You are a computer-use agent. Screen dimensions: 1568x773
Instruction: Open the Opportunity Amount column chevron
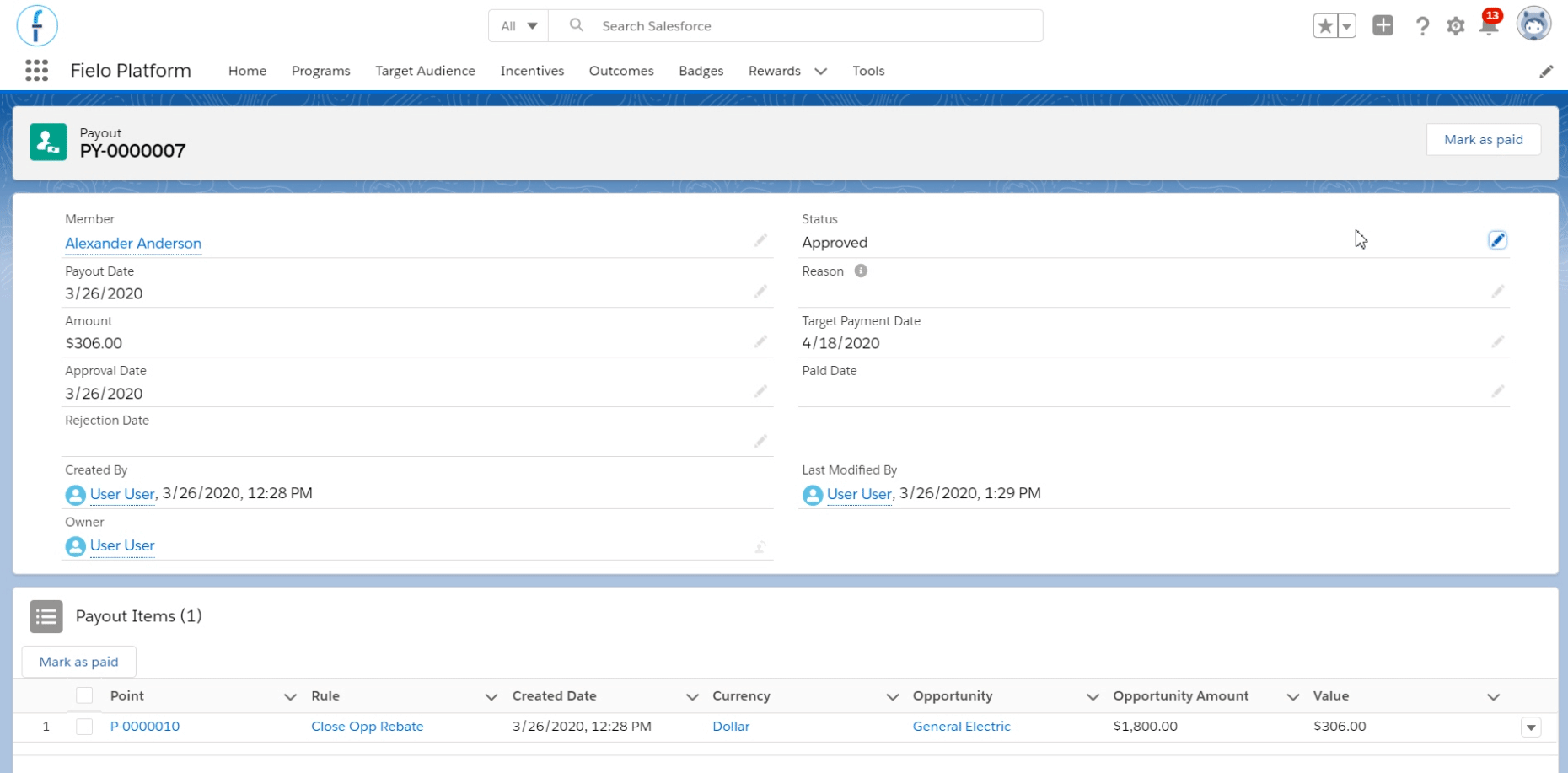1292,696
